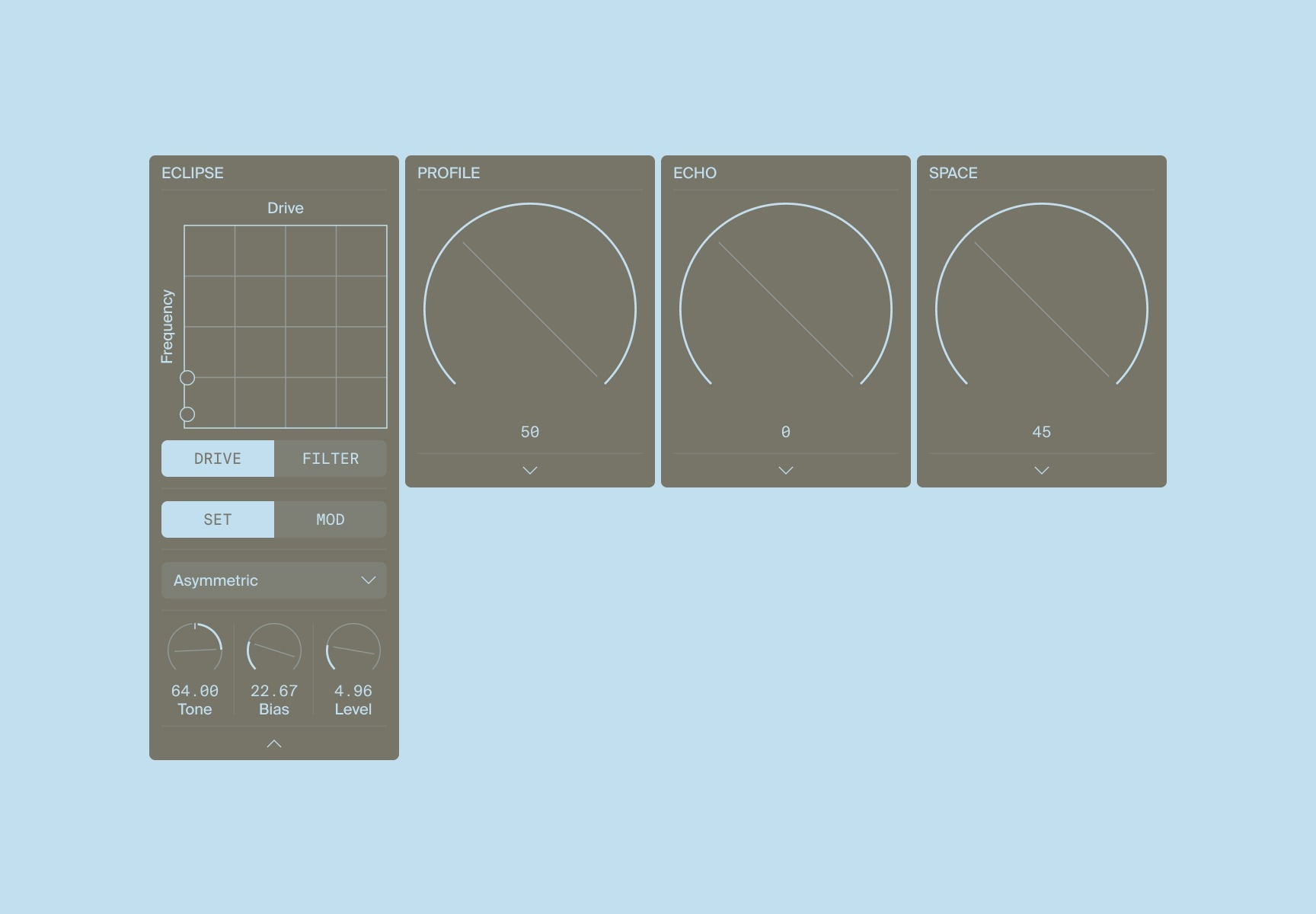This screenshot has height=914, width=1316.
Task: Switch to FILTER mode
Action: [331, 459]
